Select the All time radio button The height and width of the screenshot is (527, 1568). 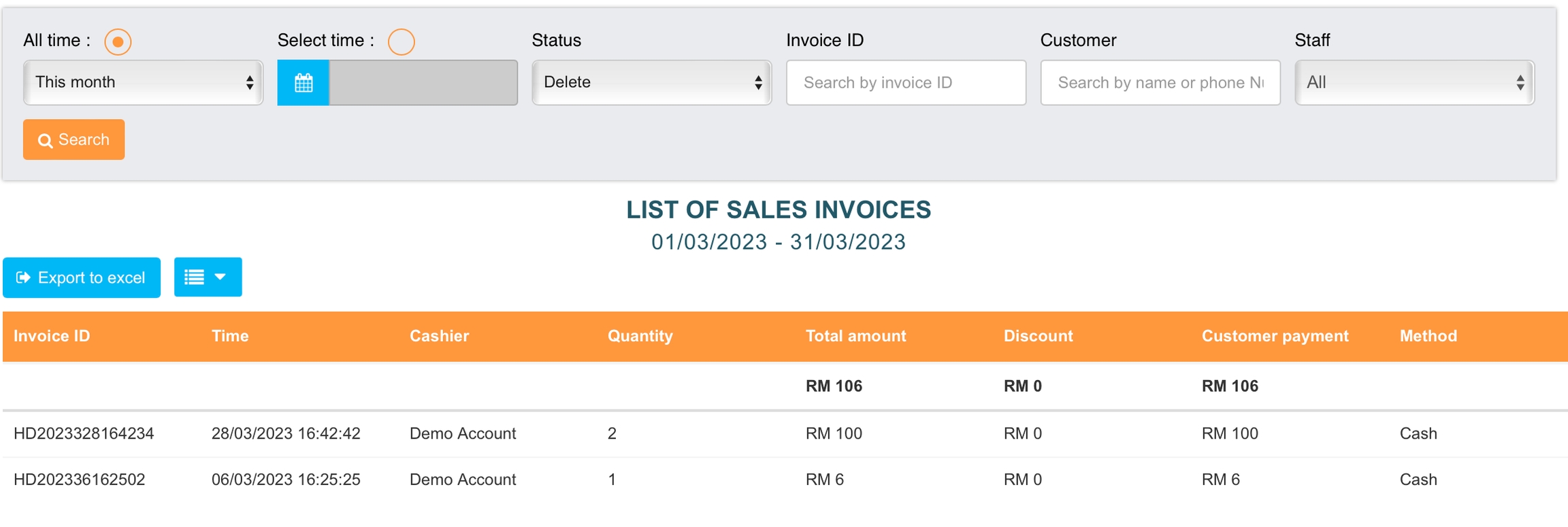118,42
